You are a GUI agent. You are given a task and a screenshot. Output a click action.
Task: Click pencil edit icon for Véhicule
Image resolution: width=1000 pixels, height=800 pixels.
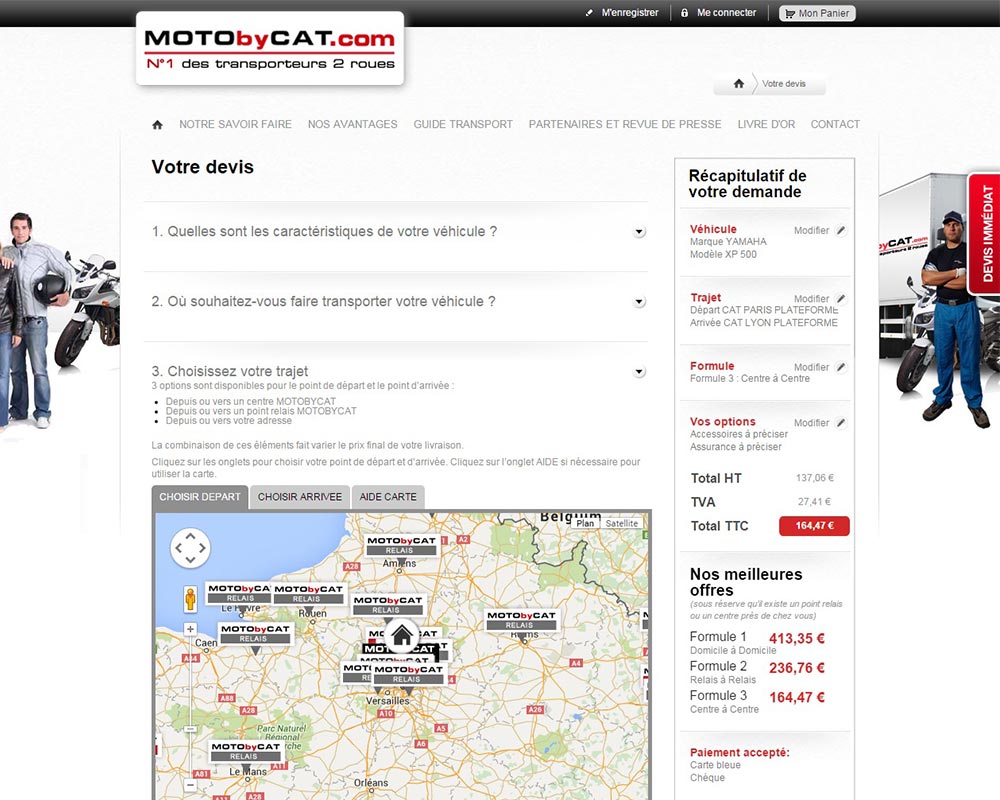click(x=841, y=230)
